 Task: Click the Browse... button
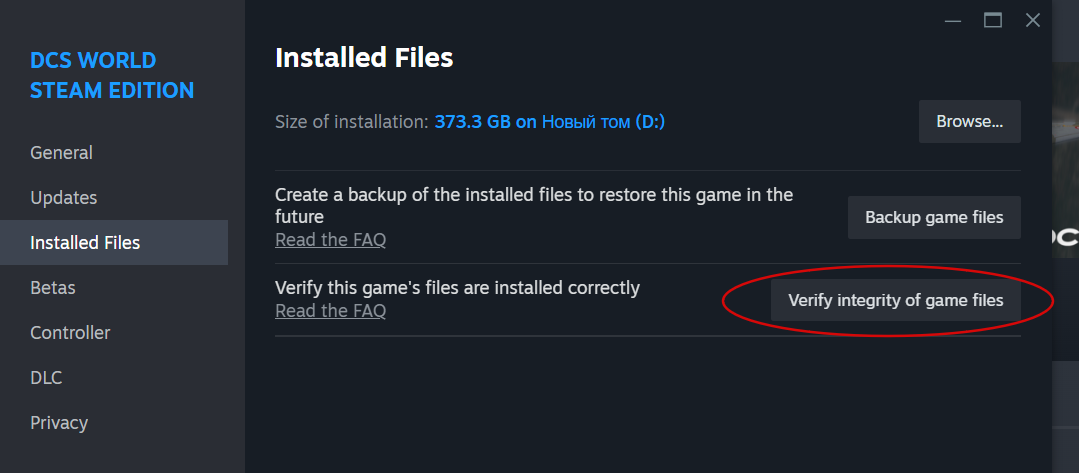coord(969,122)
